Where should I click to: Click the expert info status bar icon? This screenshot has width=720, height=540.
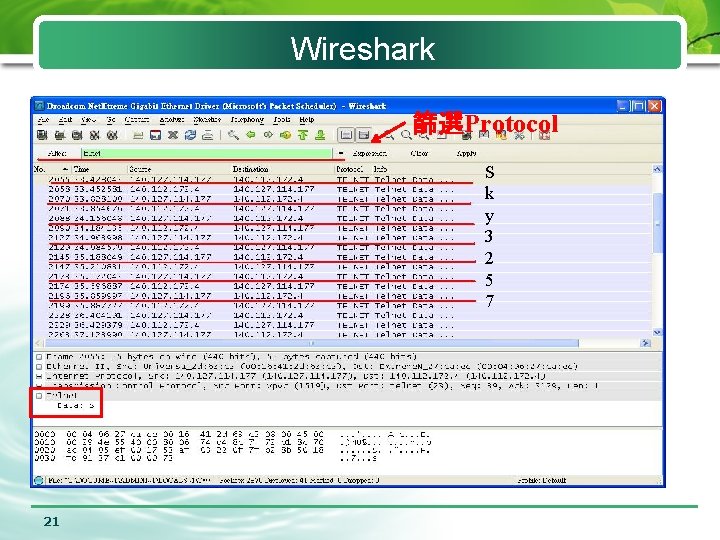click(39, 480)
